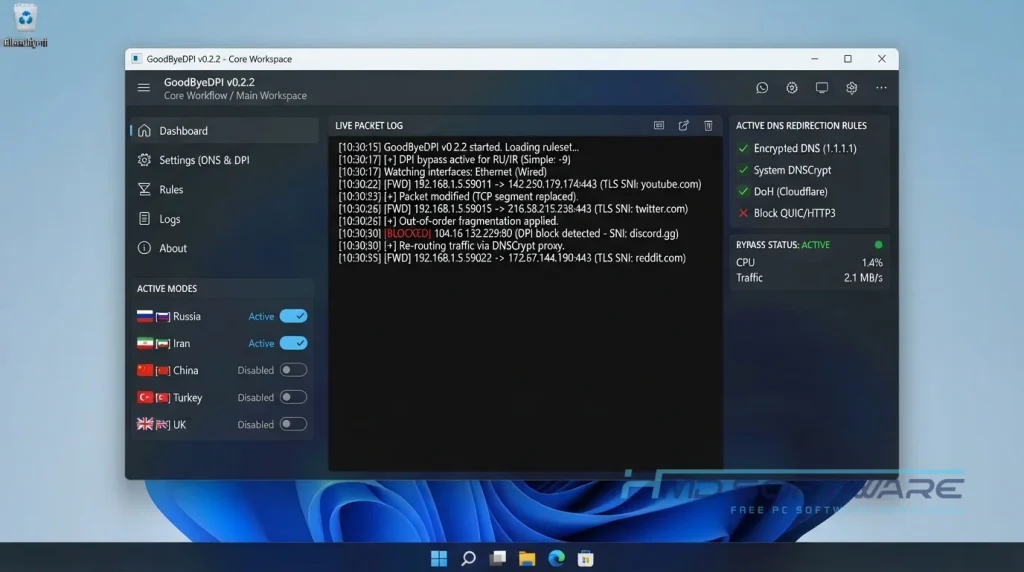Open the Windows Start menu

pos(439,558)
